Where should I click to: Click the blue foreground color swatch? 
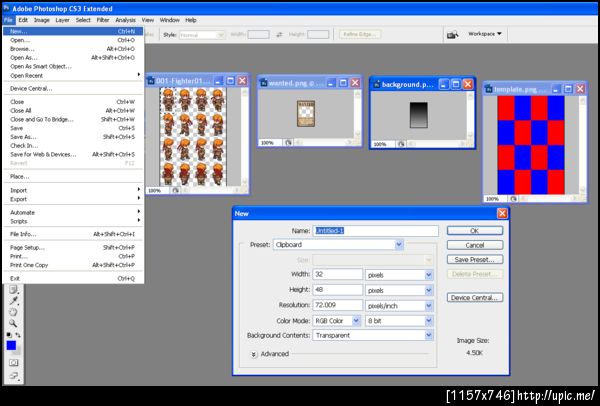click(11, 346)
